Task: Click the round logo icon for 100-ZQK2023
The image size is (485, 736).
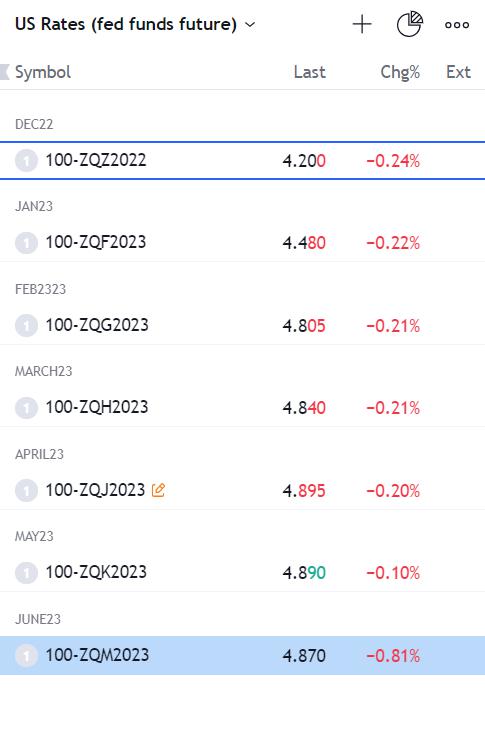Action: click(26, 573)
